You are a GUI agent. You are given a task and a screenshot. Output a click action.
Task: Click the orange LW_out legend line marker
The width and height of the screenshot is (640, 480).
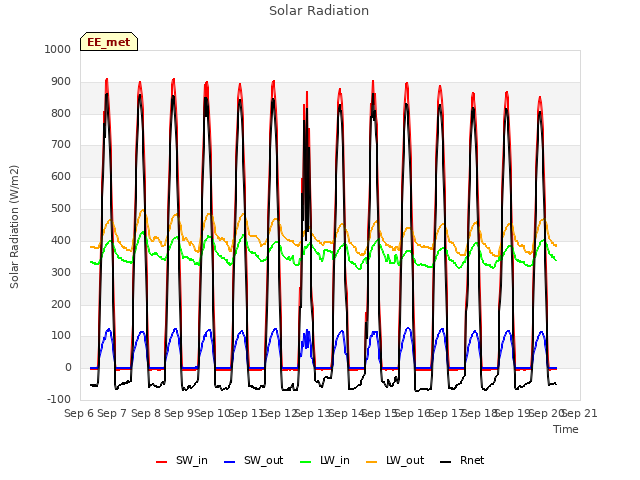coord(372,462)
